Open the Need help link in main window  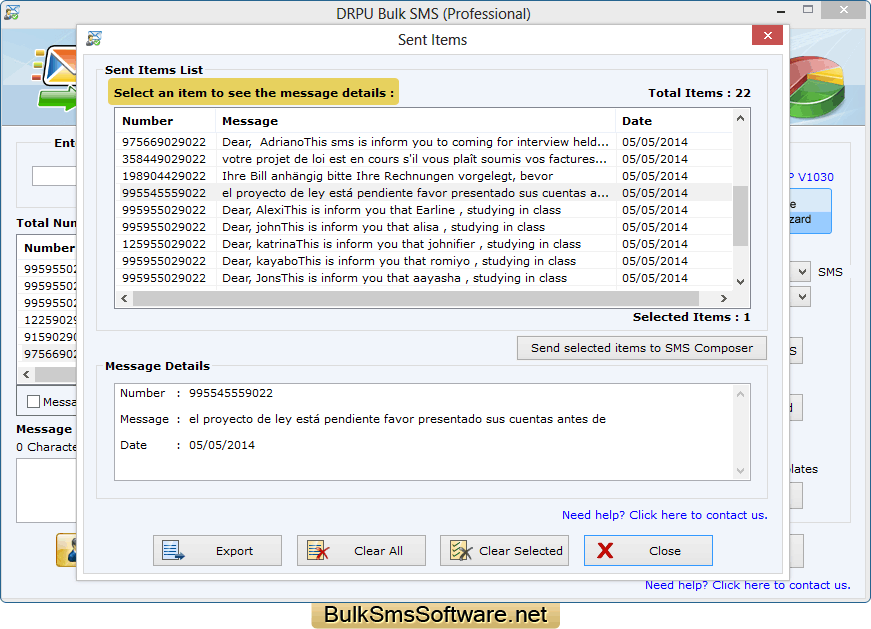click(747, 585)
